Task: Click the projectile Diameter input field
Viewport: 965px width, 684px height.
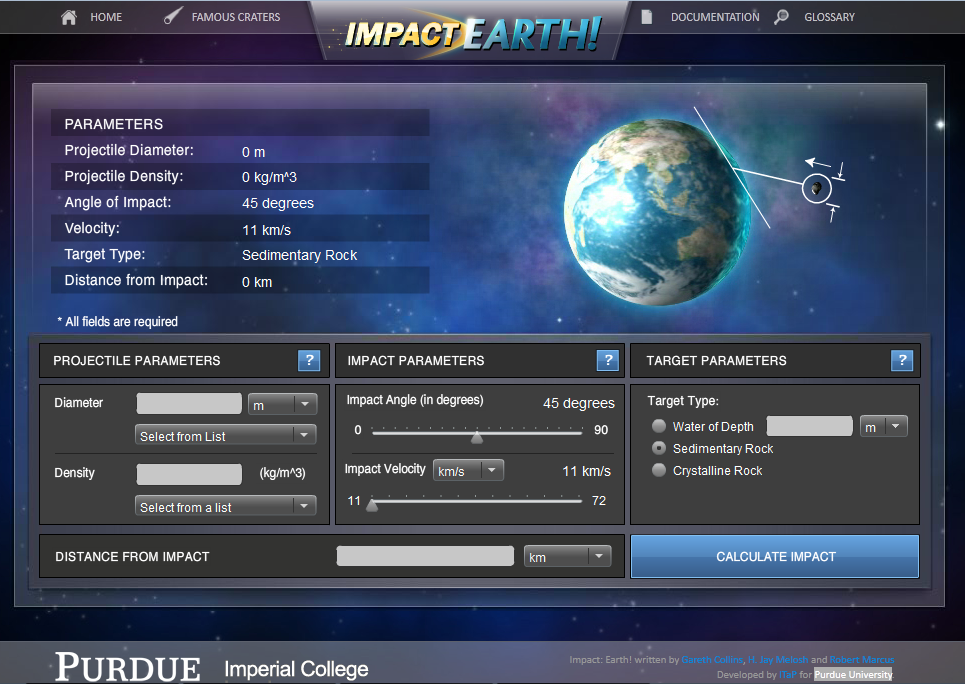Action: [189, 404]
